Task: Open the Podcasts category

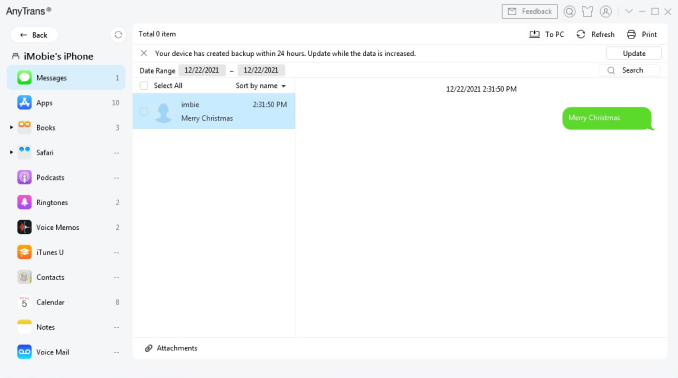Action: click(x=66, y=178)
